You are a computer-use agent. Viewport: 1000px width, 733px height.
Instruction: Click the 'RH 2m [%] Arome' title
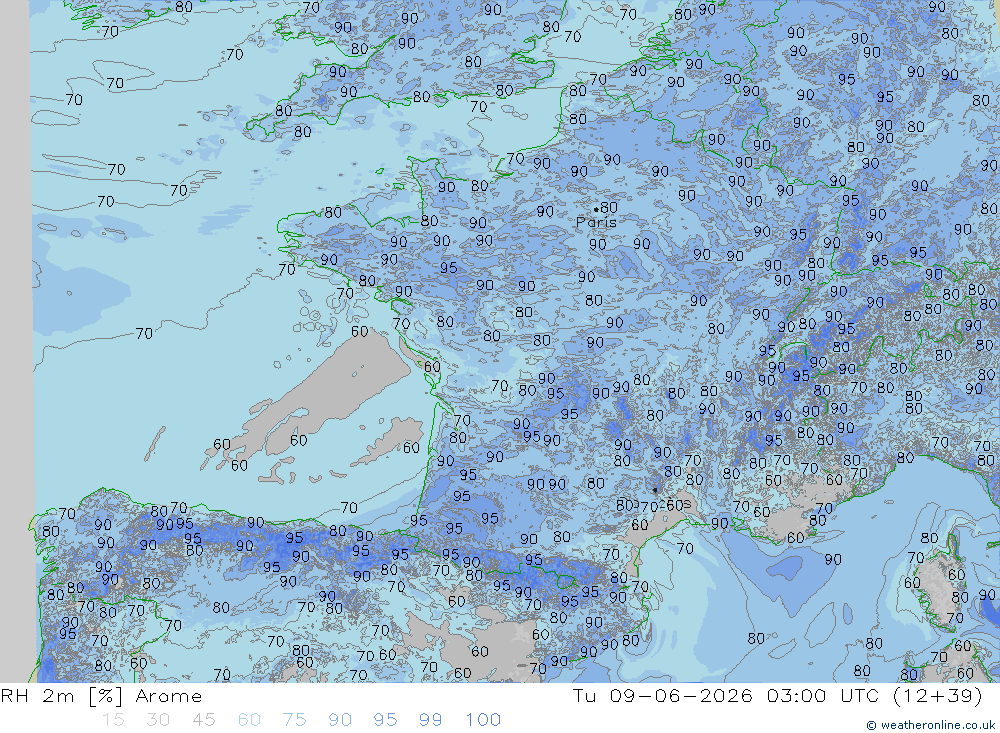coord(101,695)
